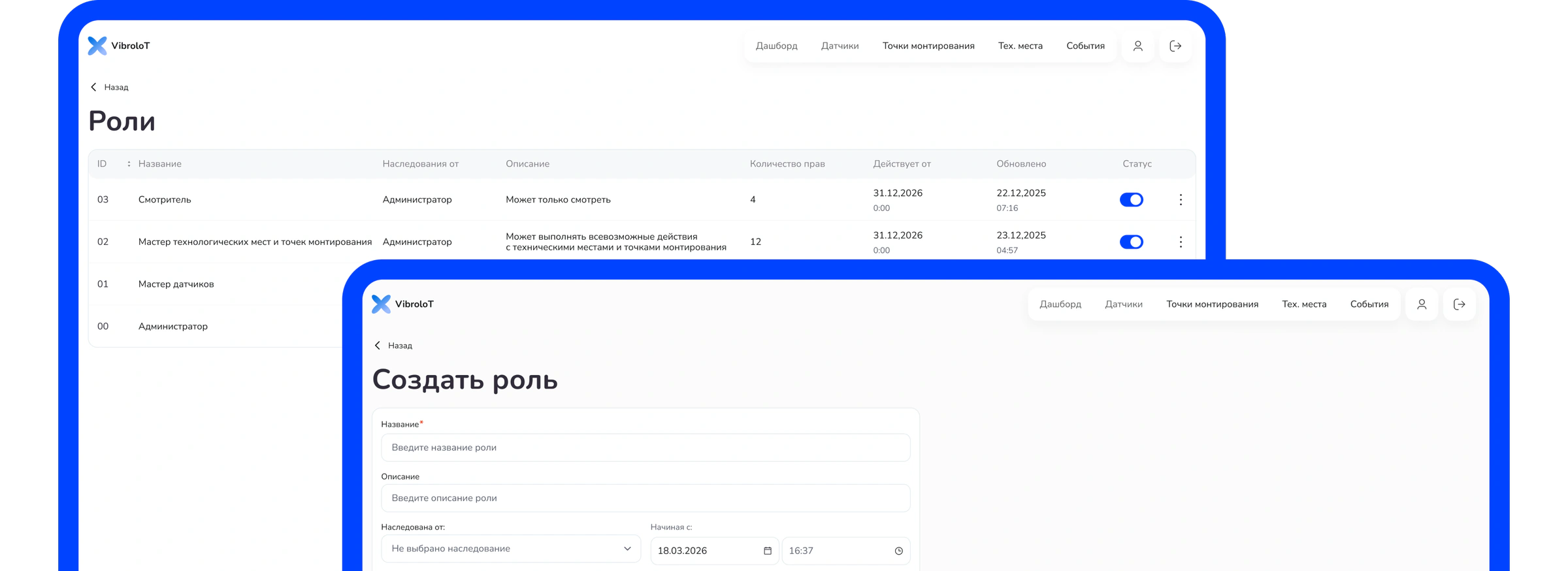Open three-dot menu for Мастер технологических мест row

[x=1181, y=242]
